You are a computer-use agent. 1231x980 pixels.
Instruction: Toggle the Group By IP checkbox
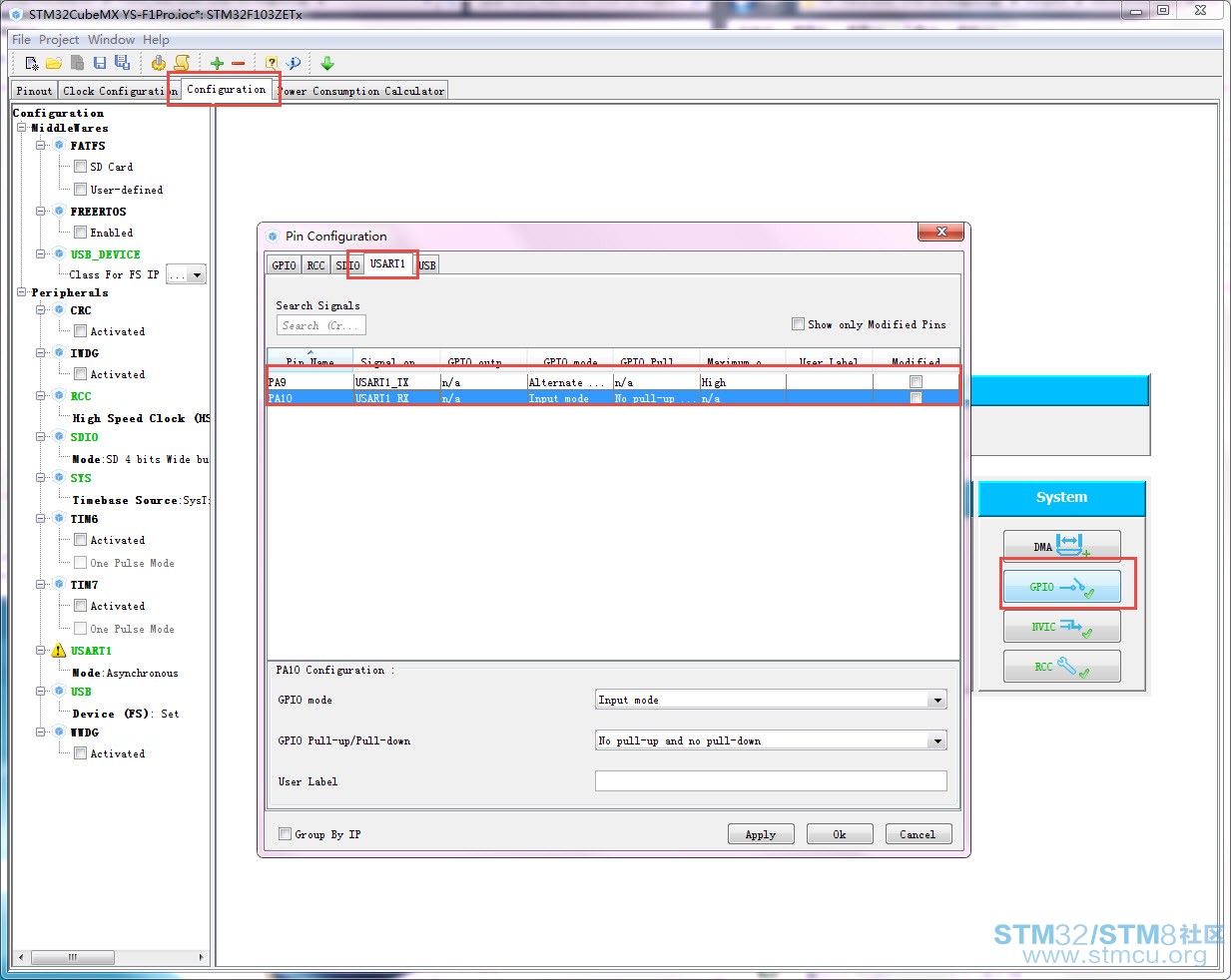point(286,834)
